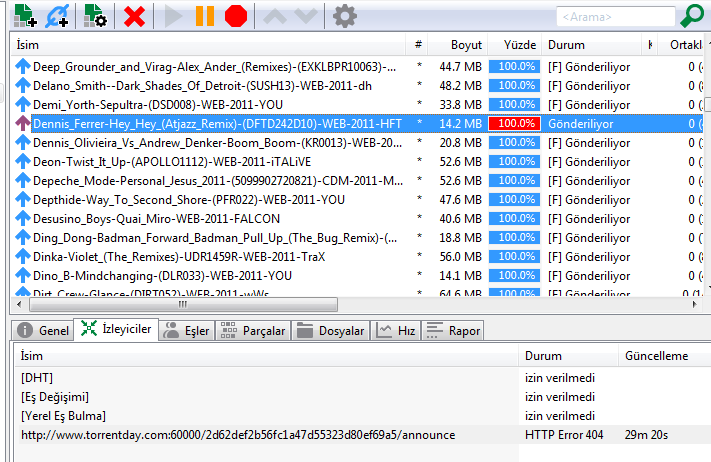Move torrent down in queue
Image resolution: width=711 pixels, height=462 pixels.
(306, 16)
